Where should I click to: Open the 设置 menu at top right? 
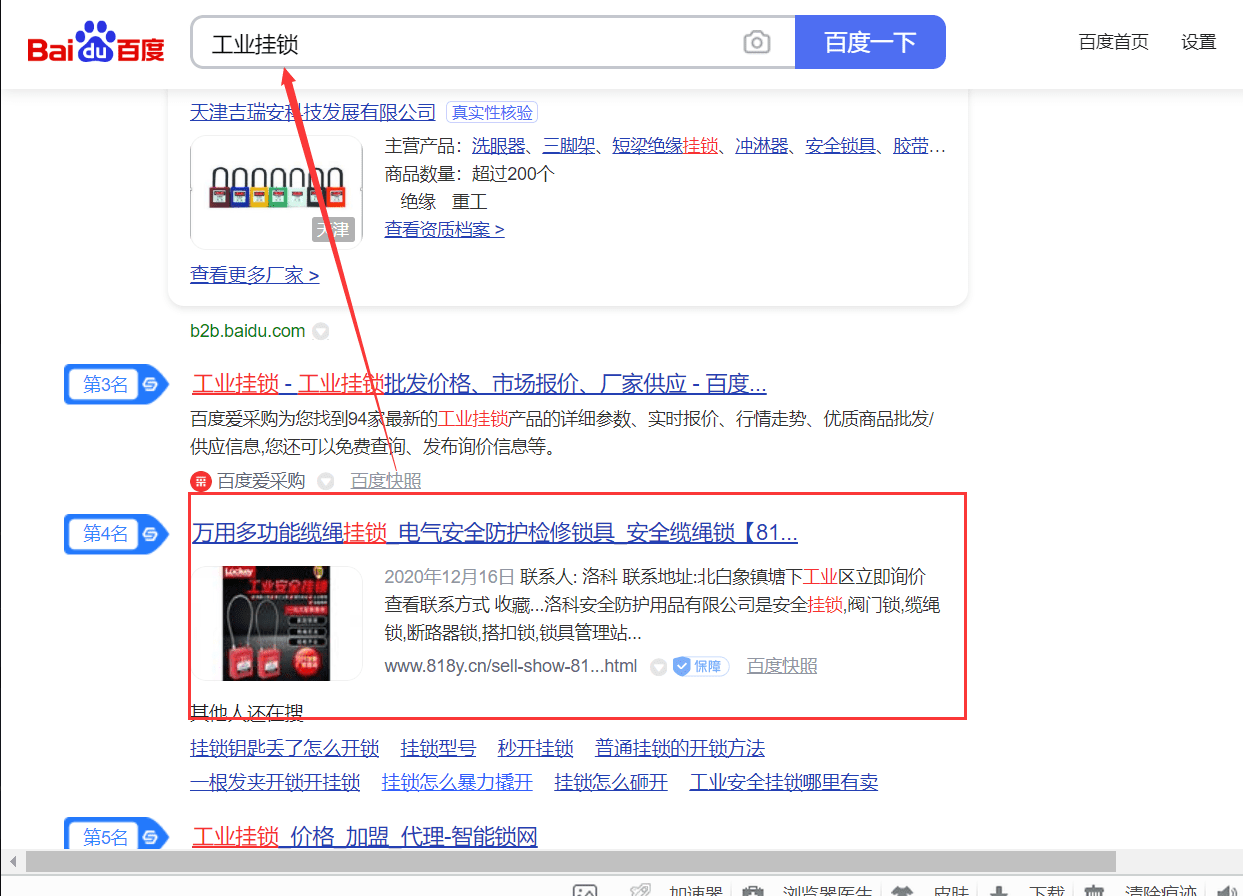pos(1198,42)
